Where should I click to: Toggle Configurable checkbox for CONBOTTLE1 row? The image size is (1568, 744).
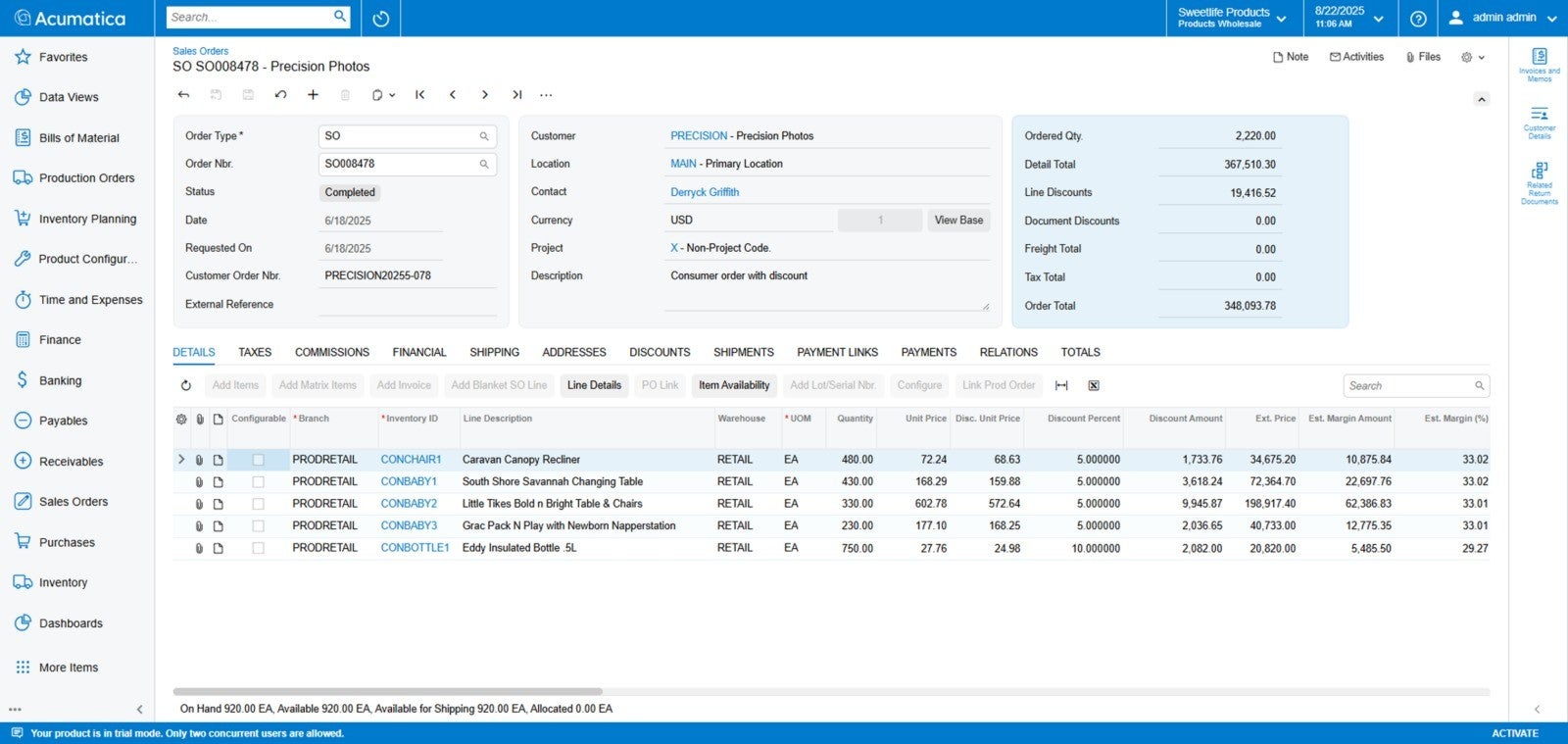258,548
